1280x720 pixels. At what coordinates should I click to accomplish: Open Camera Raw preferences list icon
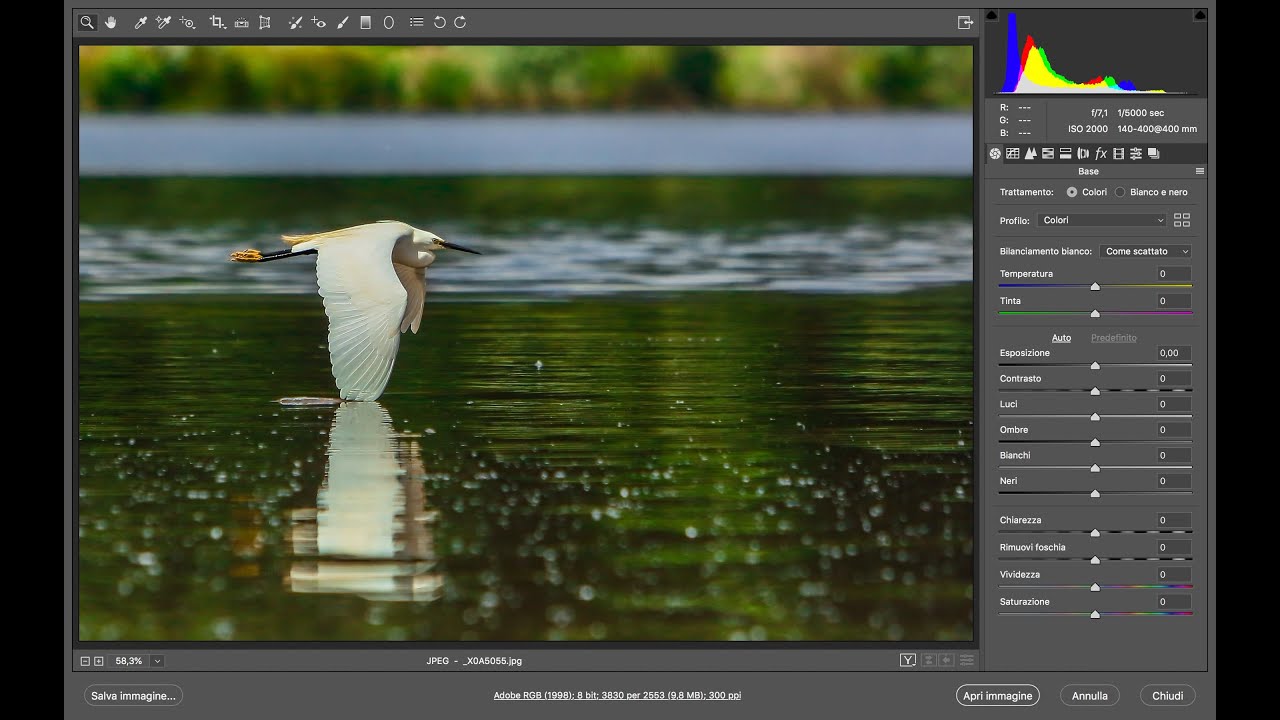(416, 22)
